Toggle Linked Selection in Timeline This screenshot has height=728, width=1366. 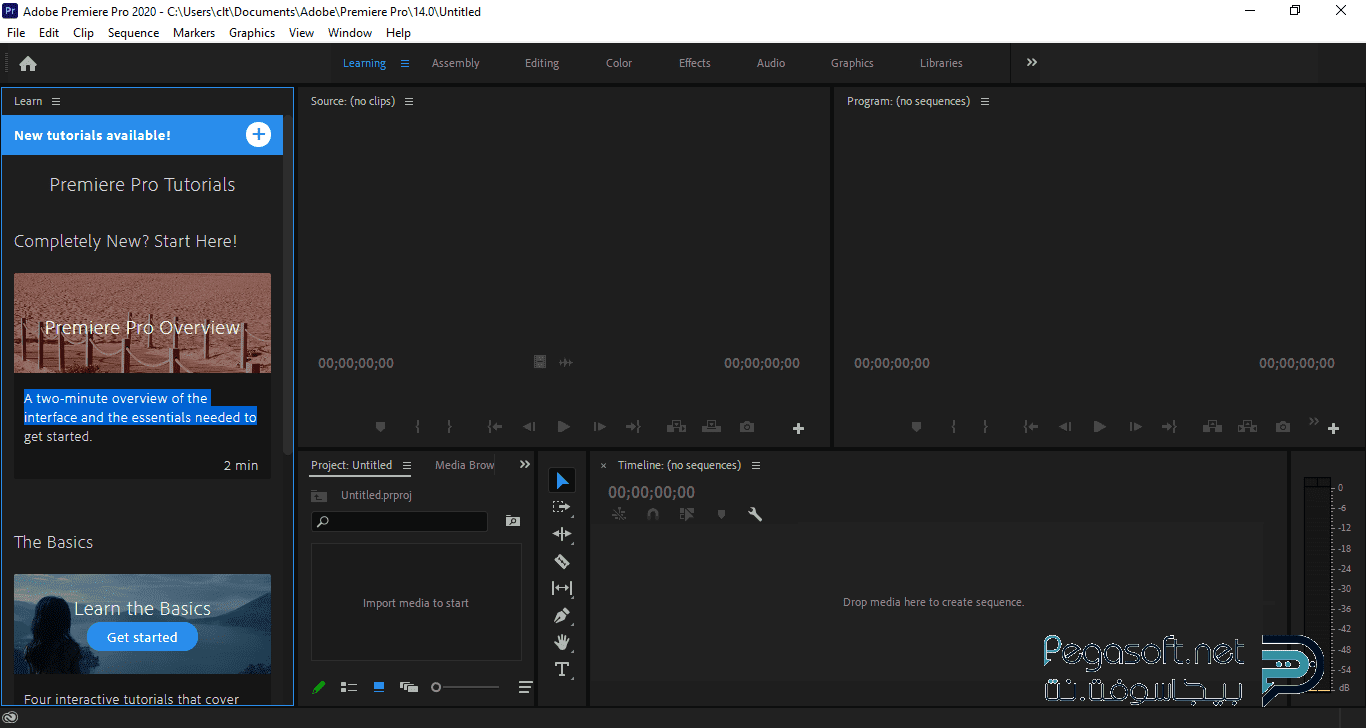pyautogui.click(x=687, y=514)
